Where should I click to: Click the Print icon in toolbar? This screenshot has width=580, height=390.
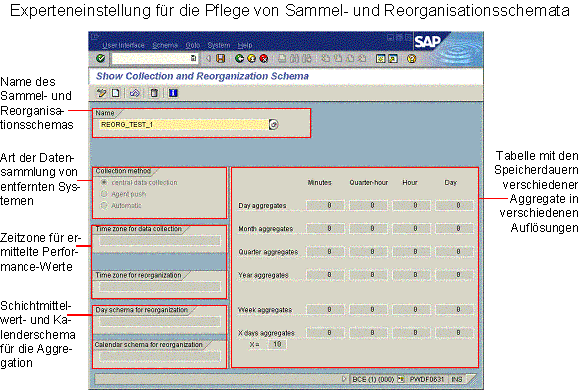click(x=282, y=58)
